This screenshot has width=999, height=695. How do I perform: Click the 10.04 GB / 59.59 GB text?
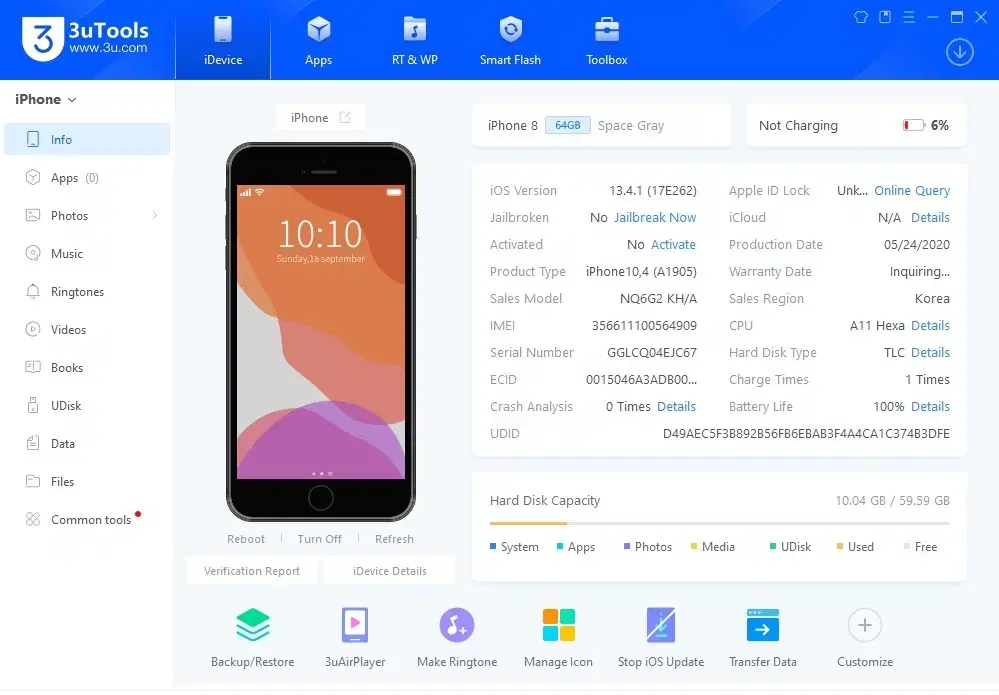pos(892,501)
